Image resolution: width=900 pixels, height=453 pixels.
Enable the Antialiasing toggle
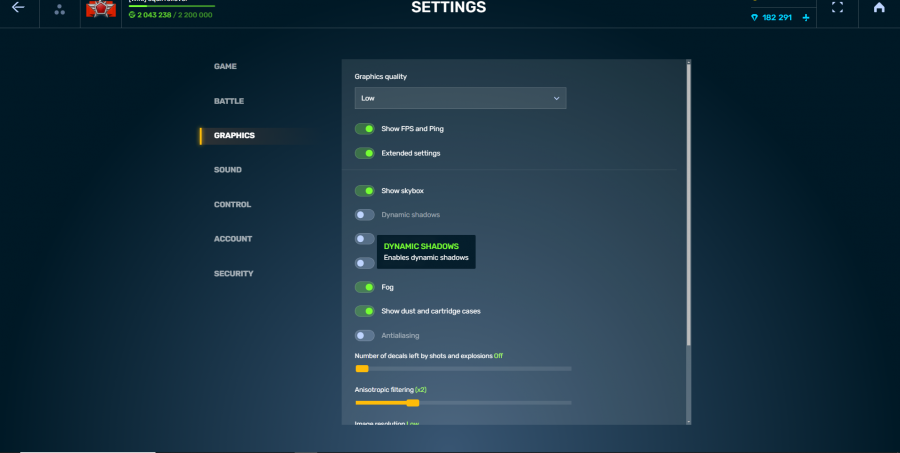tap(365, 335)
